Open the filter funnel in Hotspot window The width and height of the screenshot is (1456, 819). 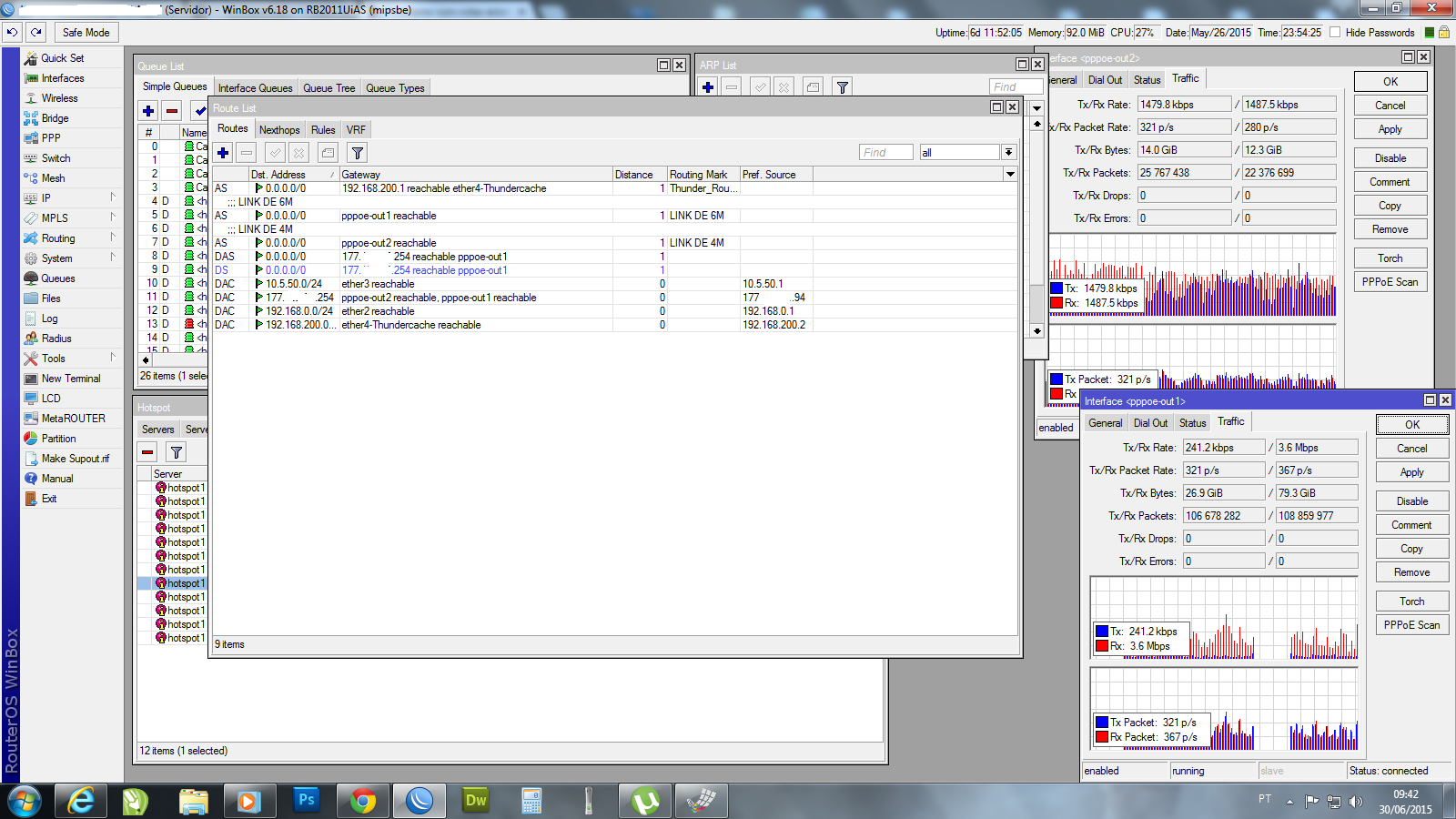point(177,452)
